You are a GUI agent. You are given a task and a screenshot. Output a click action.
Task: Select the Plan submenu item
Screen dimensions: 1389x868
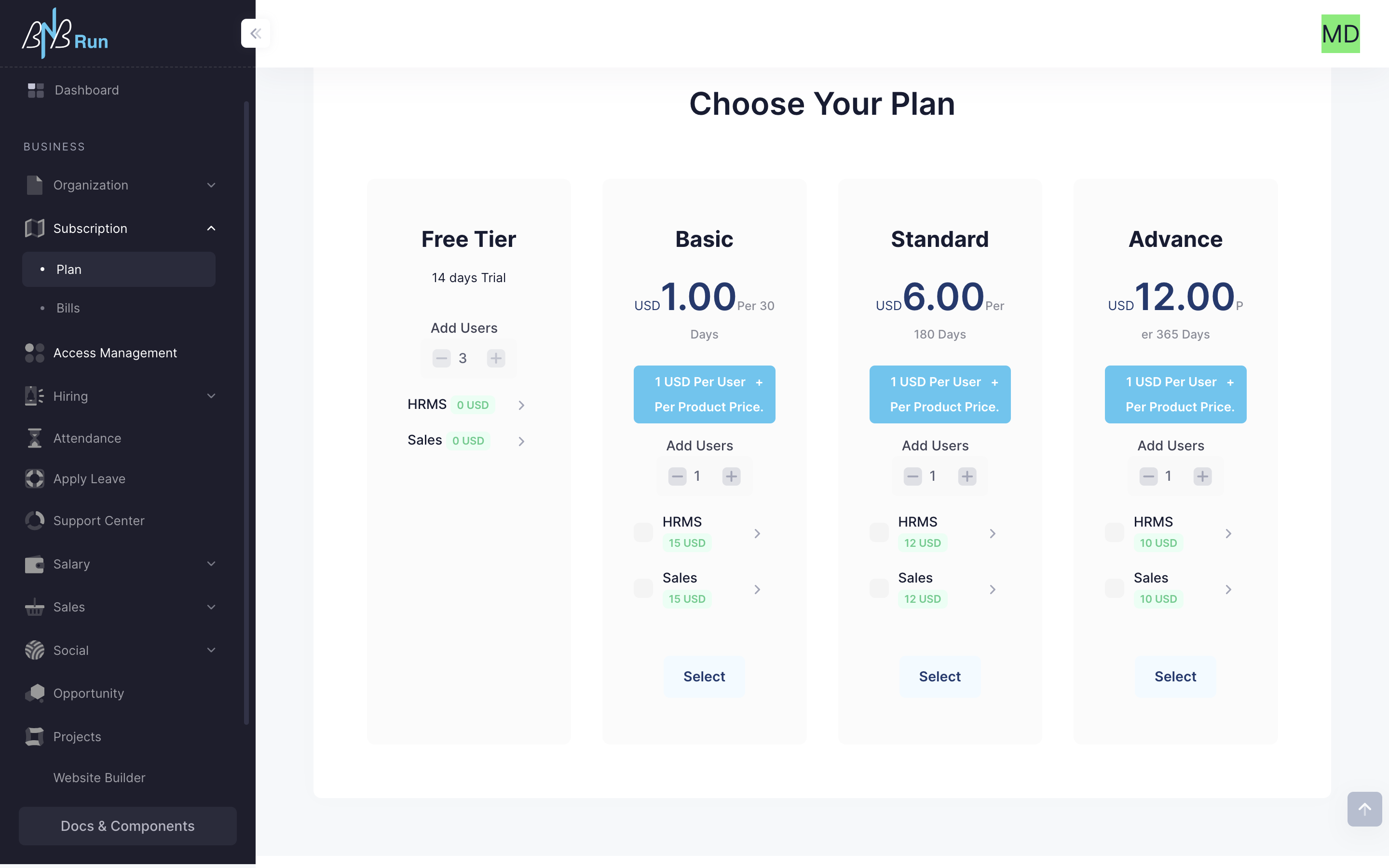(x=119, y=269)
